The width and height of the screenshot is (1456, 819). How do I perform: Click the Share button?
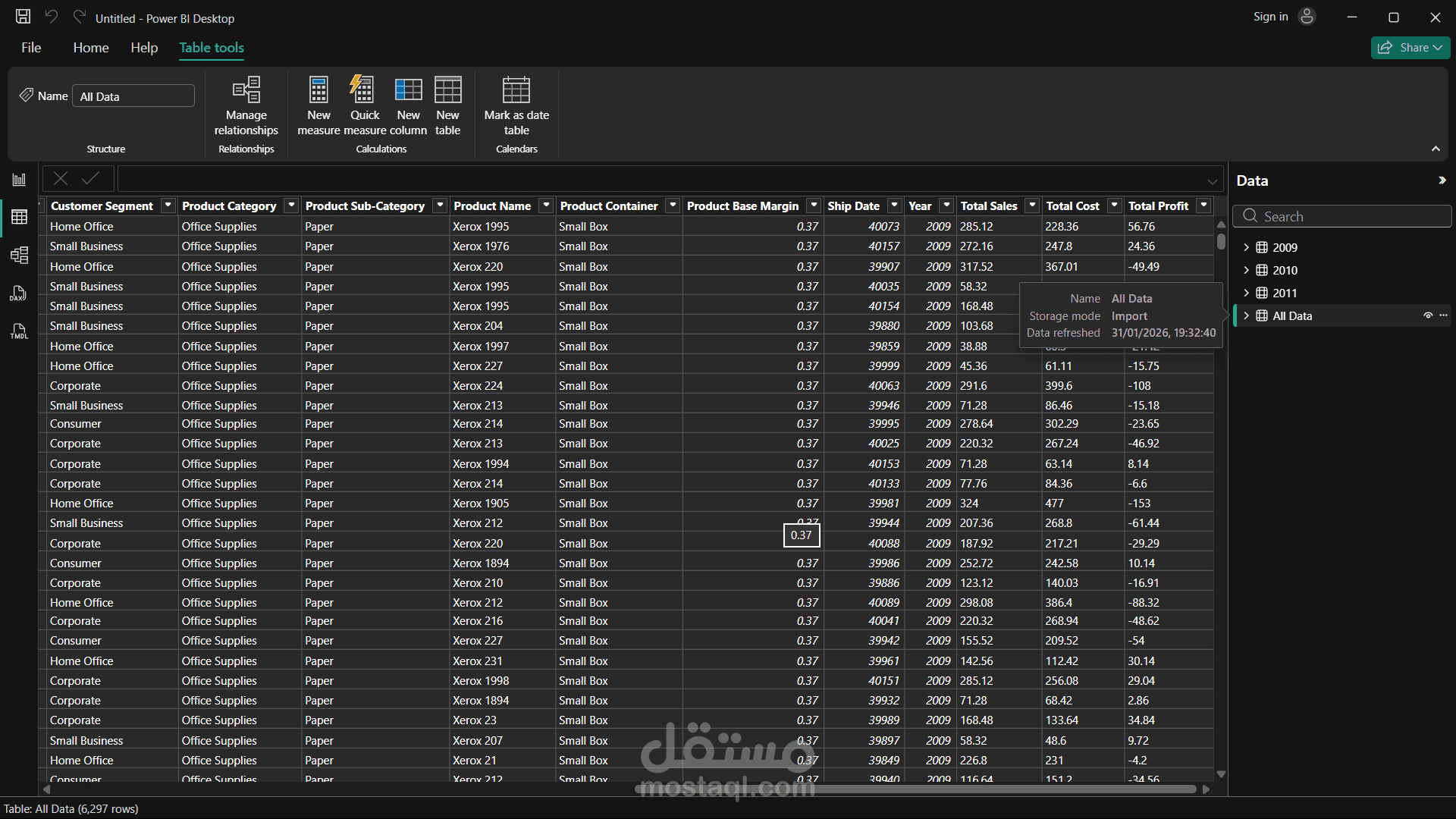(1410, 47)
